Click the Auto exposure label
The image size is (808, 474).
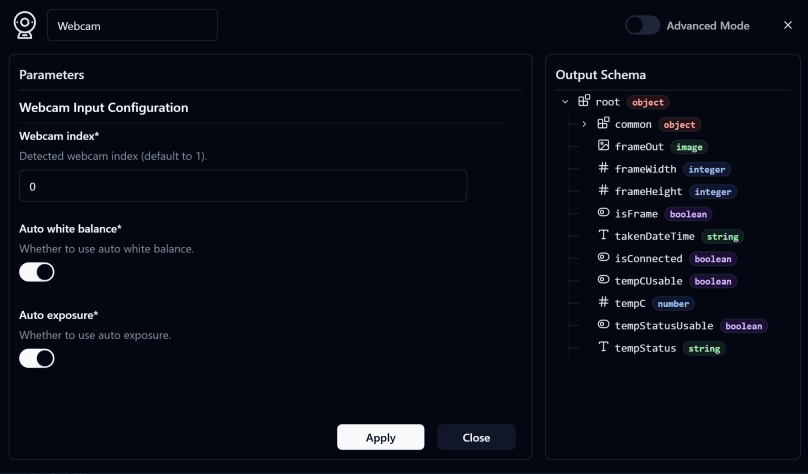coord(58,315)
